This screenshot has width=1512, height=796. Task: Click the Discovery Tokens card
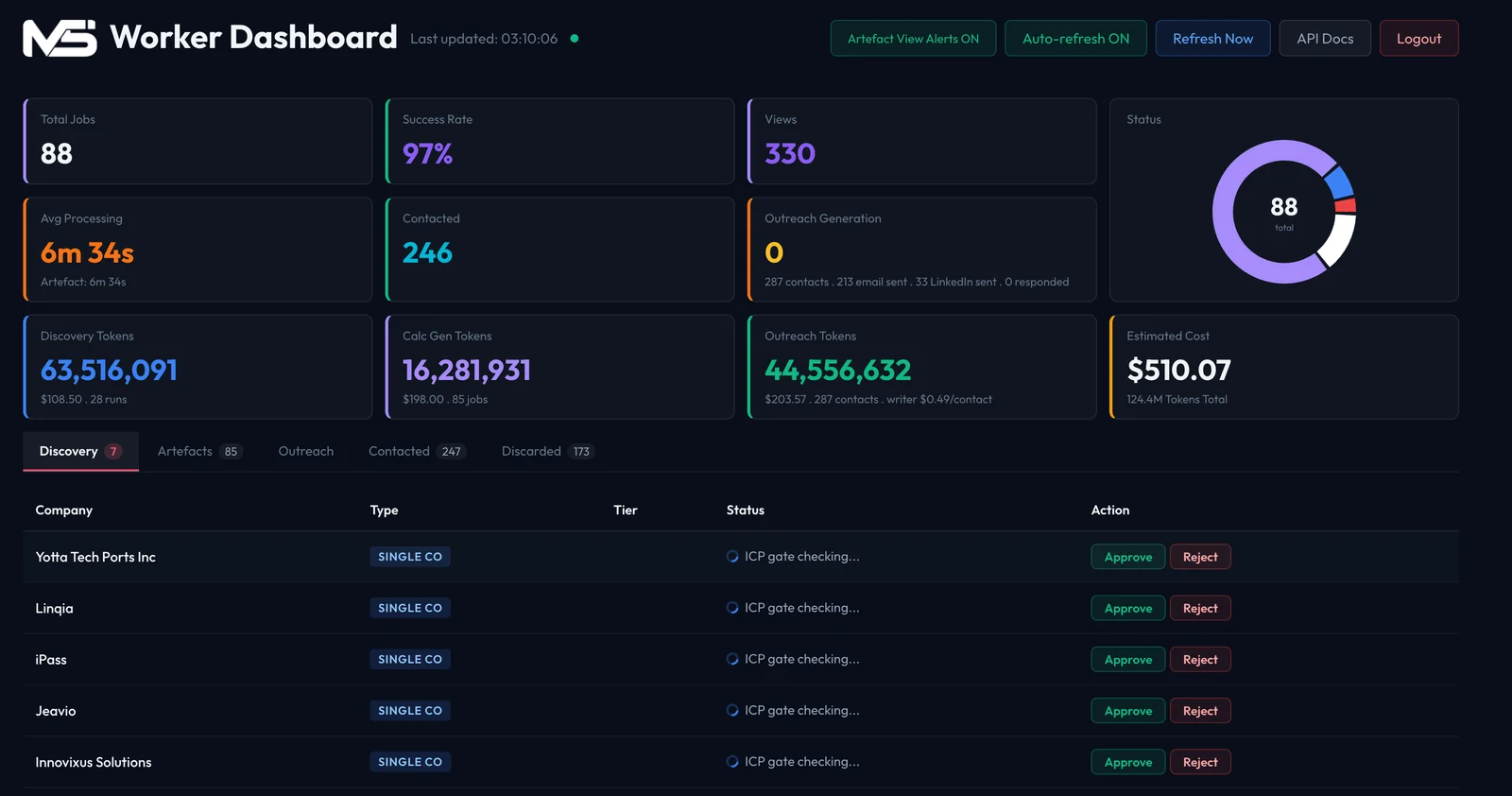(x=198, y=367)
